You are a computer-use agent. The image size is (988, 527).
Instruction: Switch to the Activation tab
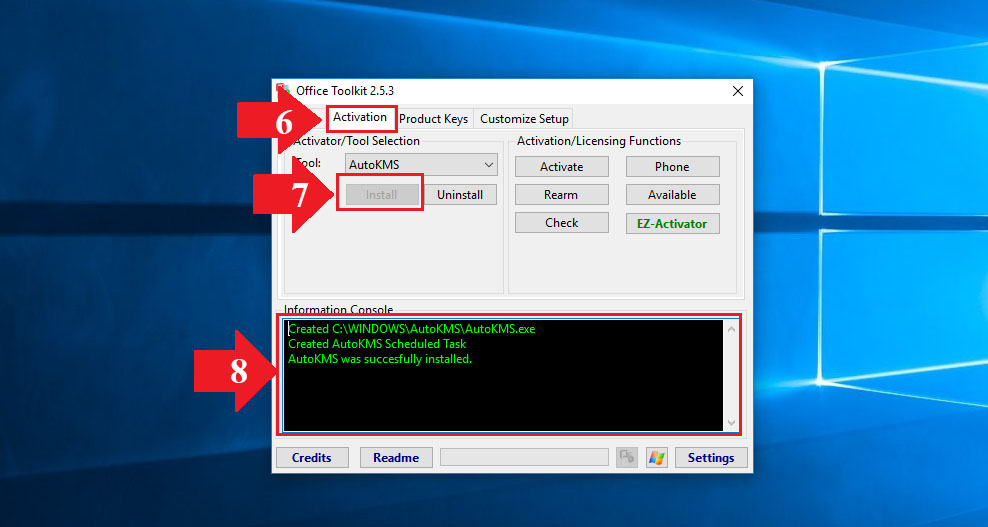pyautogui.click(x=360, y=118)
